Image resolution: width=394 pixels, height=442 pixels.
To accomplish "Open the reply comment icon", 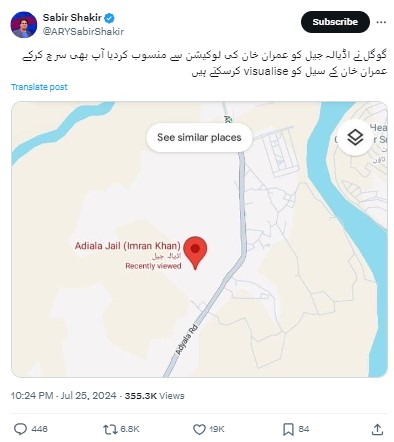I will (20, 429).
